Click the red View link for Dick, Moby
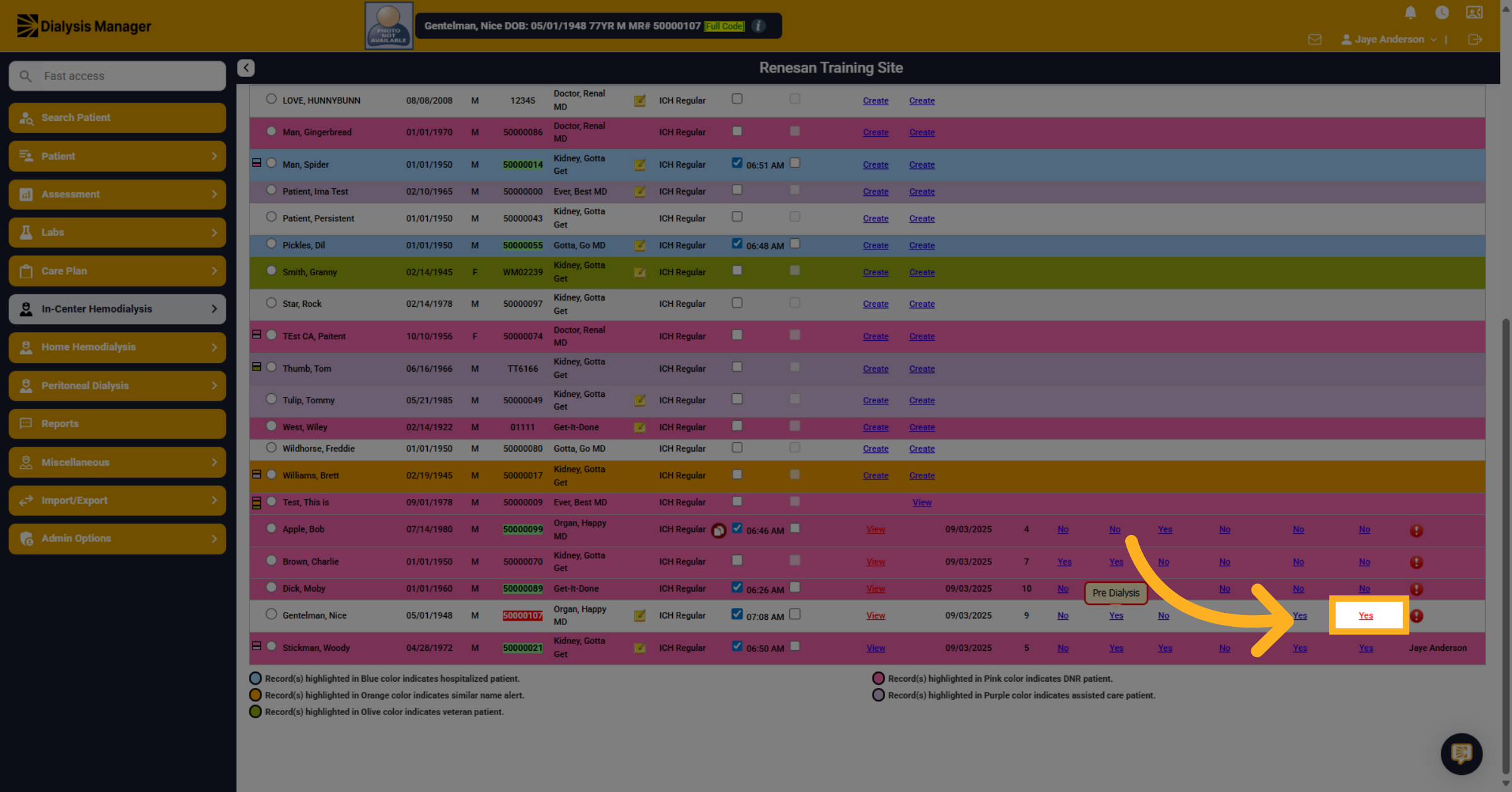1512x792 pixels. pos(876,589)
